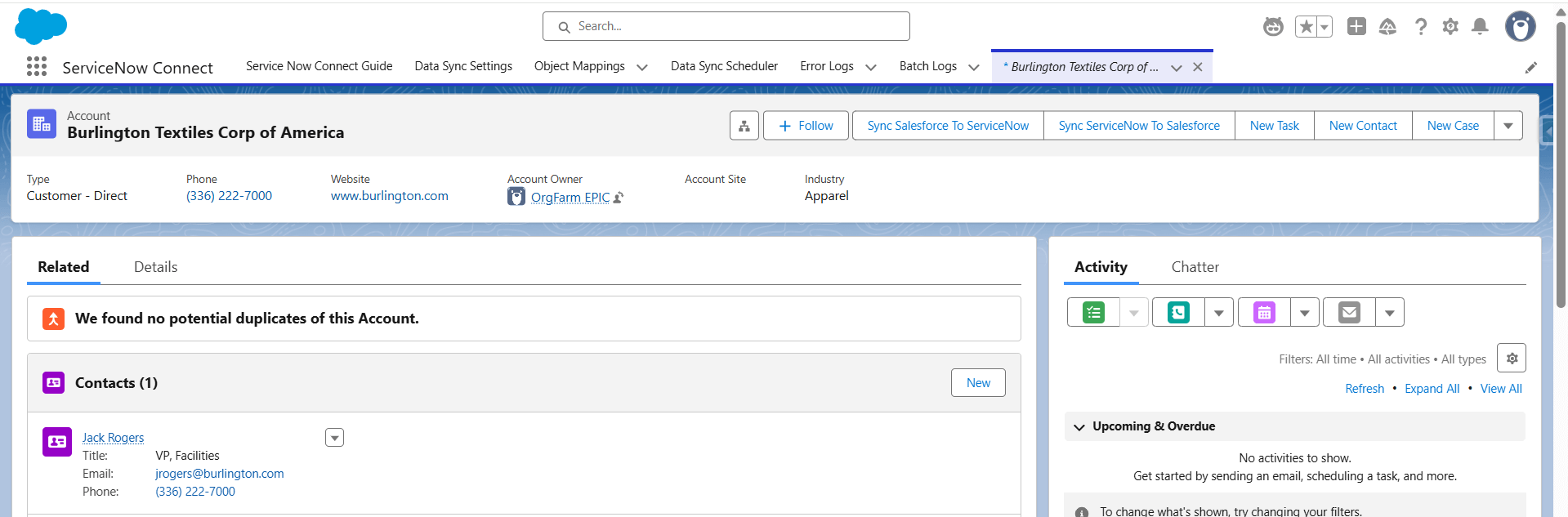Open the activity filter settings gear

(1512, 359)
